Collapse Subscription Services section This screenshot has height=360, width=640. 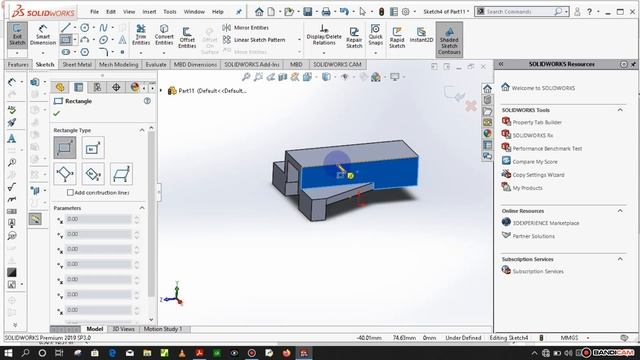(620, 259)
